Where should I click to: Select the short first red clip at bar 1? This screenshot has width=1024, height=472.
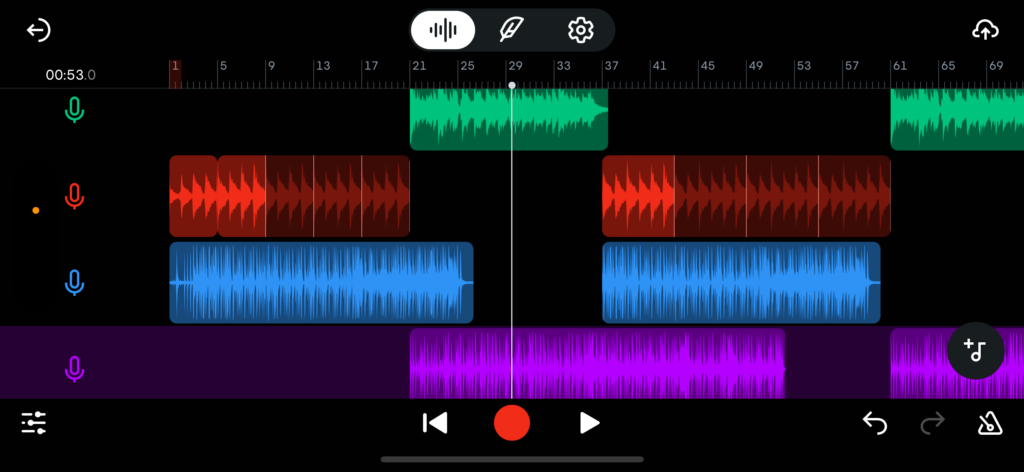click(193, 196)
